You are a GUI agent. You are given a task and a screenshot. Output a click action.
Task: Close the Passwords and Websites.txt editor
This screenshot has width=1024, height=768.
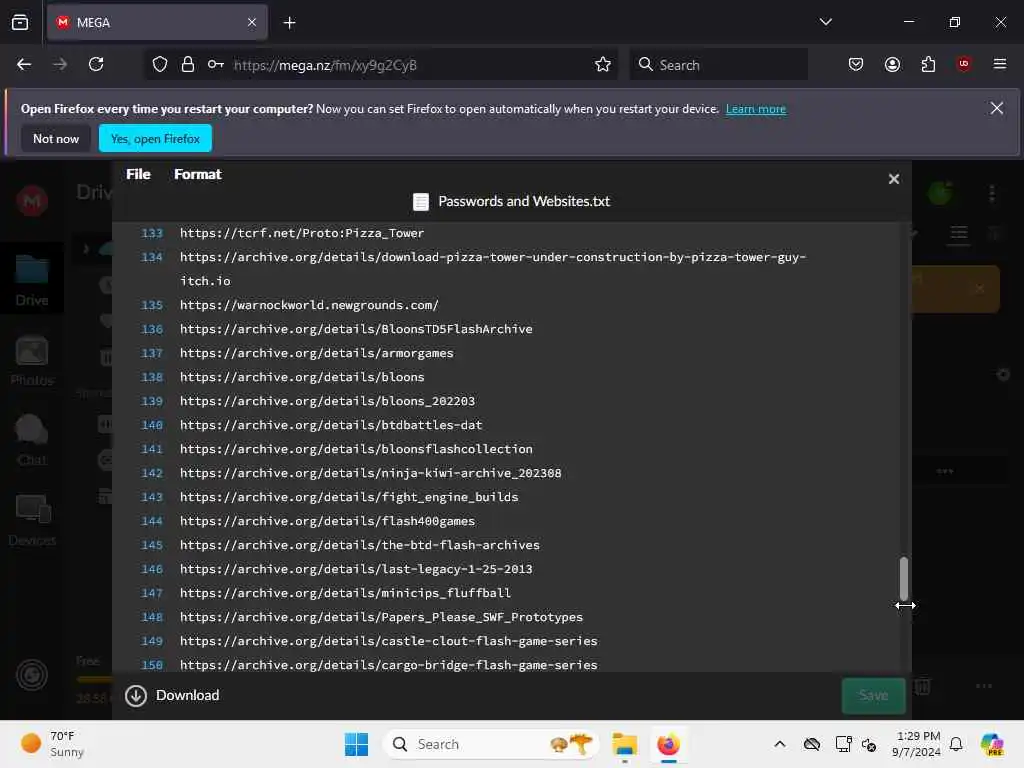click(894, 179)
